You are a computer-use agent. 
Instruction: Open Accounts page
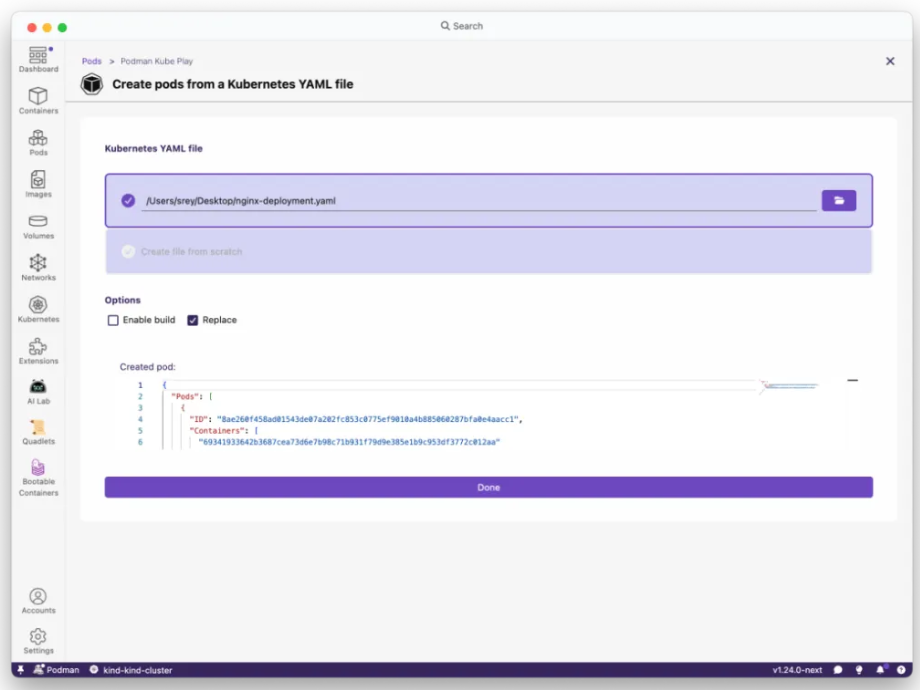click(38, 601)
